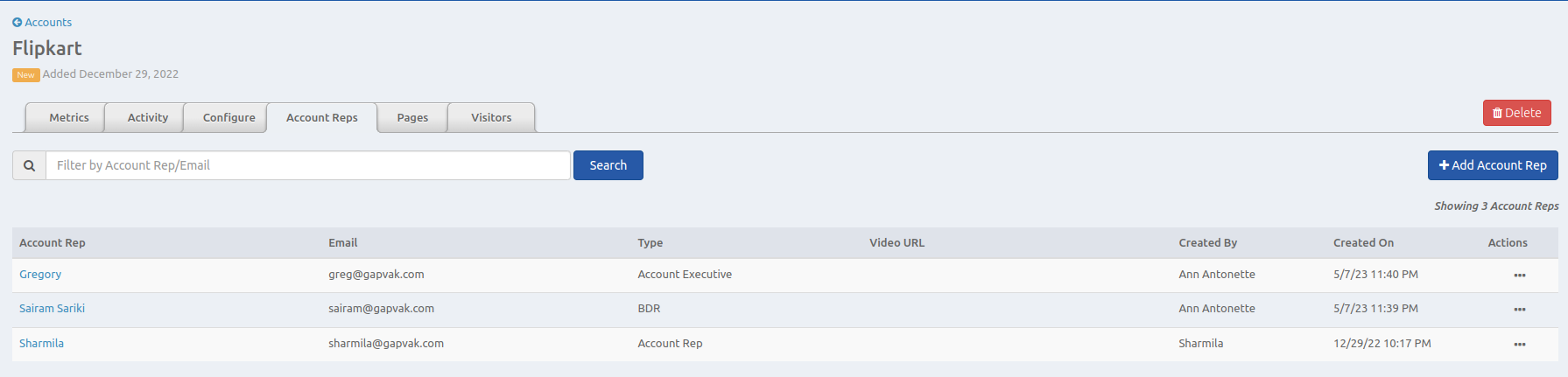Click the New badge label

coord(26,75)
